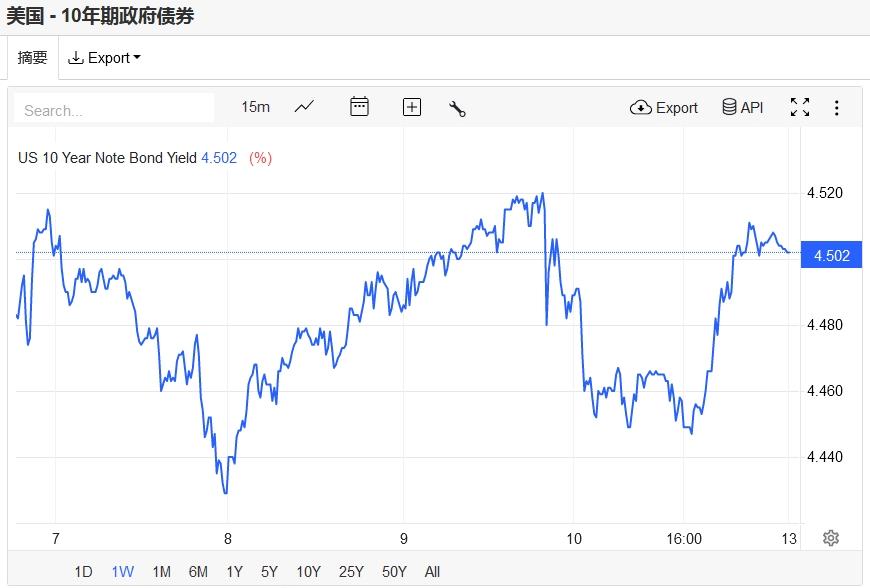Screen dimensions: 870x588
Task: Select the 1D time range
Action: [83, 572]
